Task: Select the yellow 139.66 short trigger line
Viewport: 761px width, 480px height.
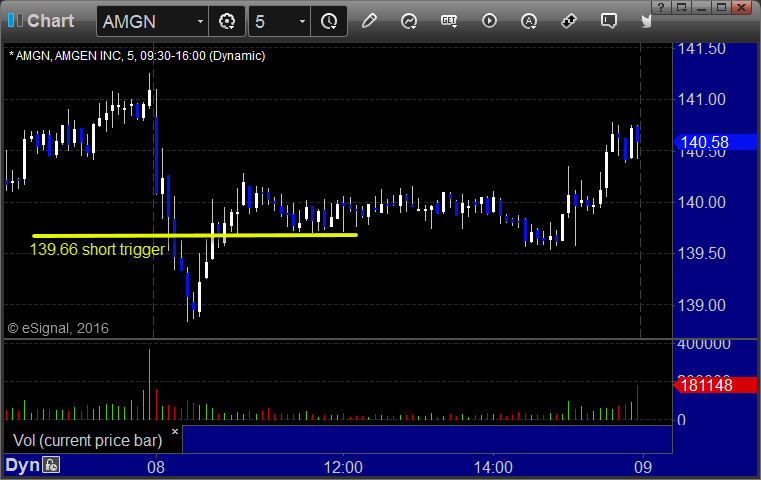Action: tap(195, 235)
